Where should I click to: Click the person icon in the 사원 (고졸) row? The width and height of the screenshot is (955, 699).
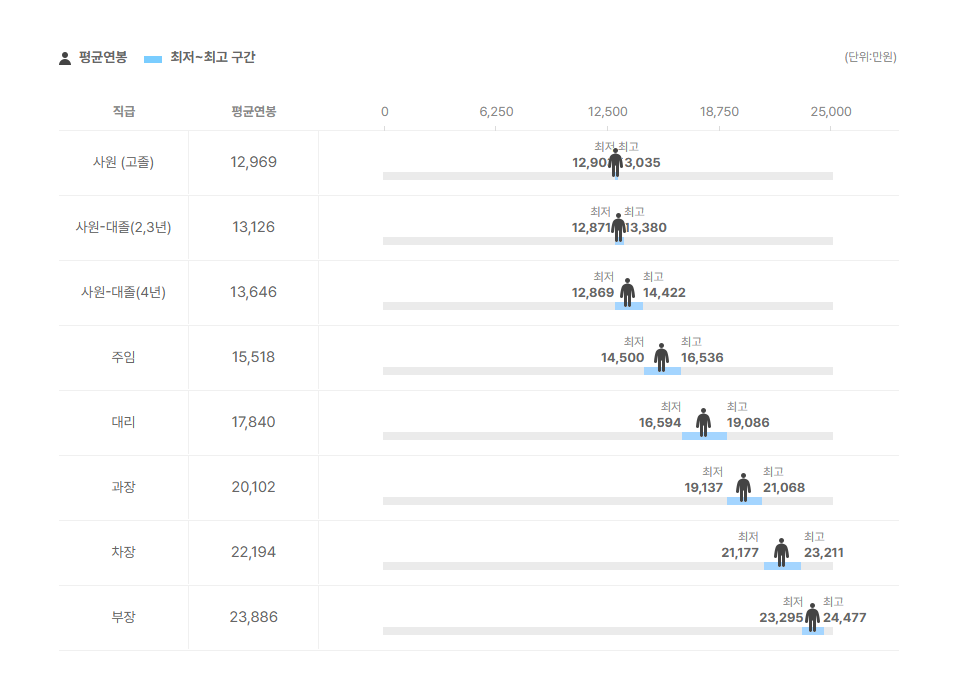pyautogui.click(x=616, y=162)
